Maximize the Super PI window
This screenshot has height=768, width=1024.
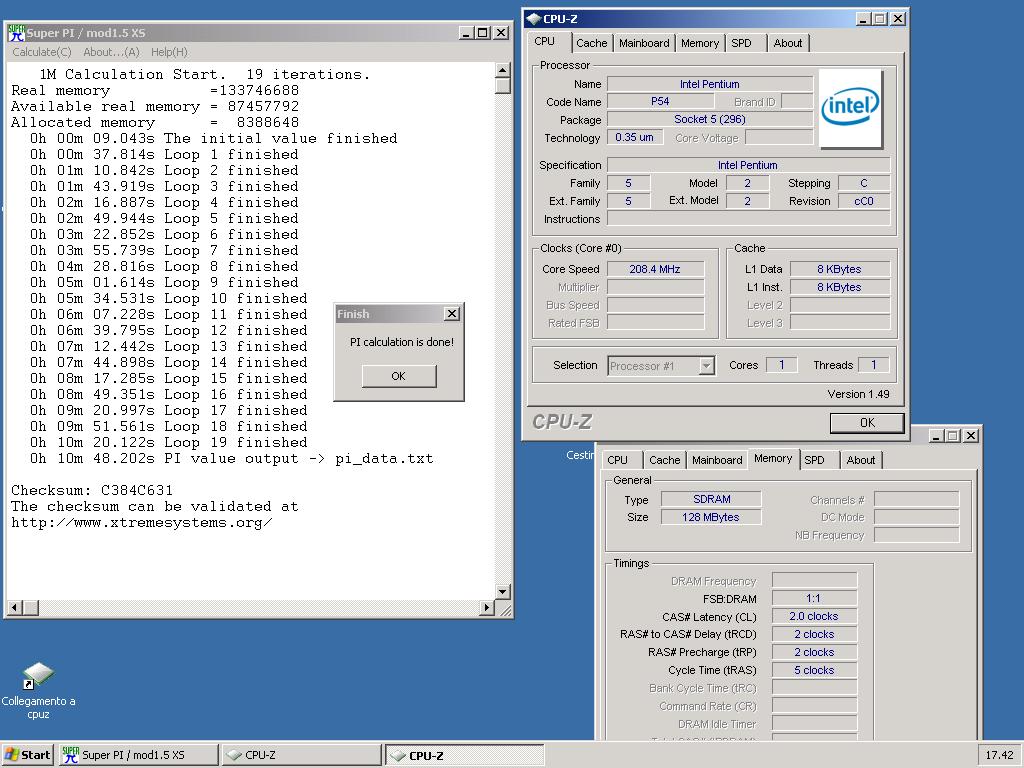pos(482,33)
